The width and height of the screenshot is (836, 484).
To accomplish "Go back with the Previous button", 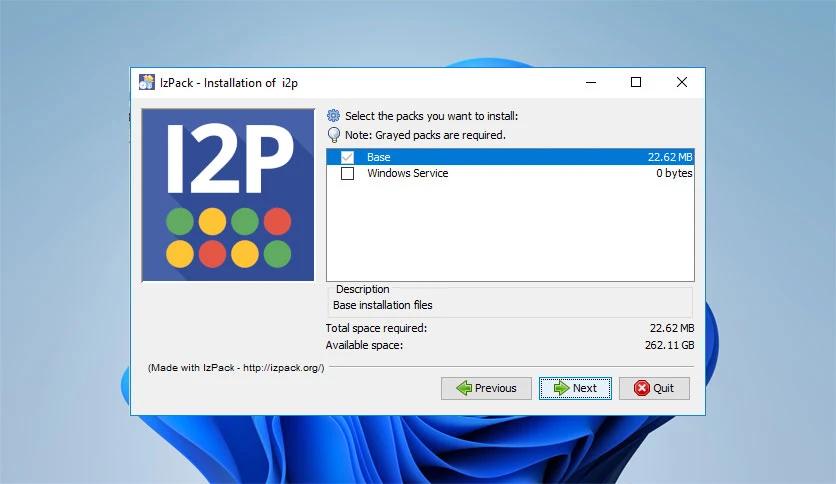I will pos(486,388).
